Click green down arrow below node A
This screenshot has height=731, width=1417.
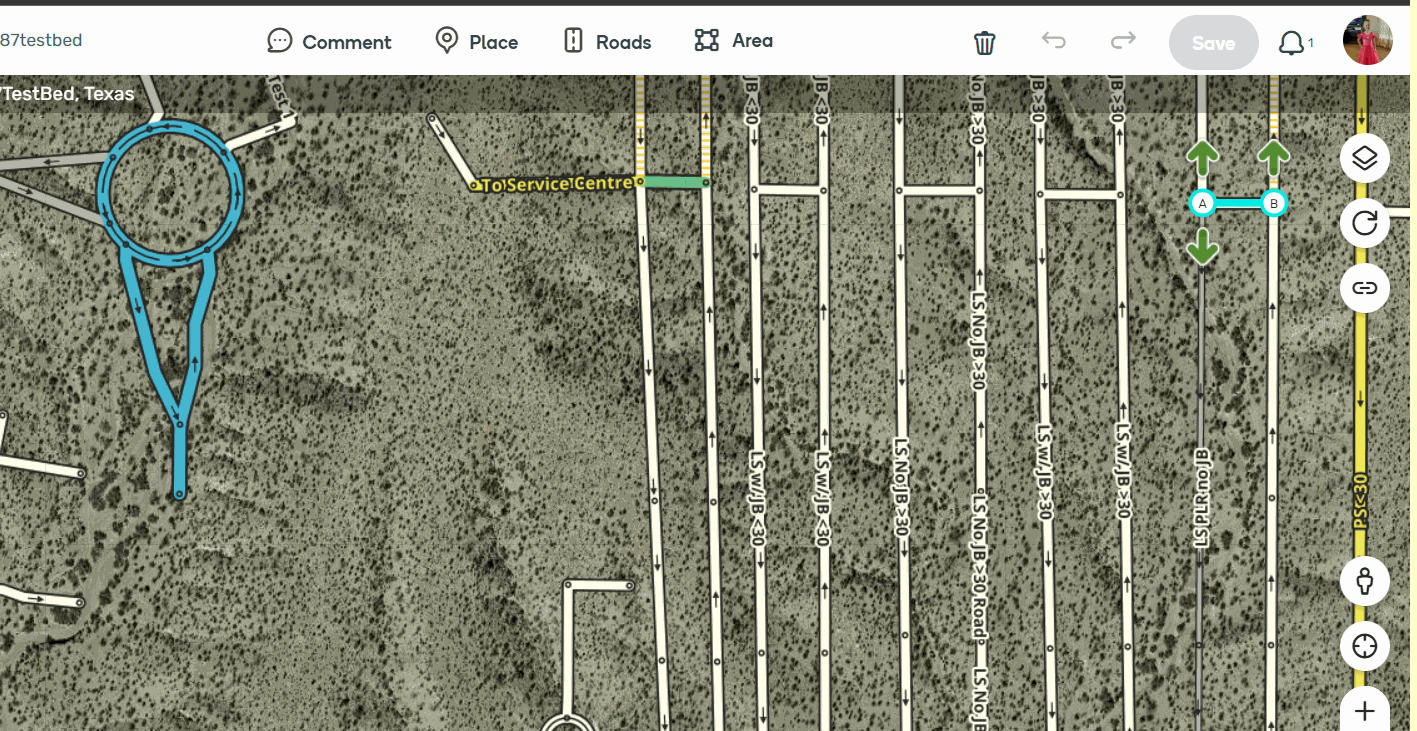[1202, 246]
